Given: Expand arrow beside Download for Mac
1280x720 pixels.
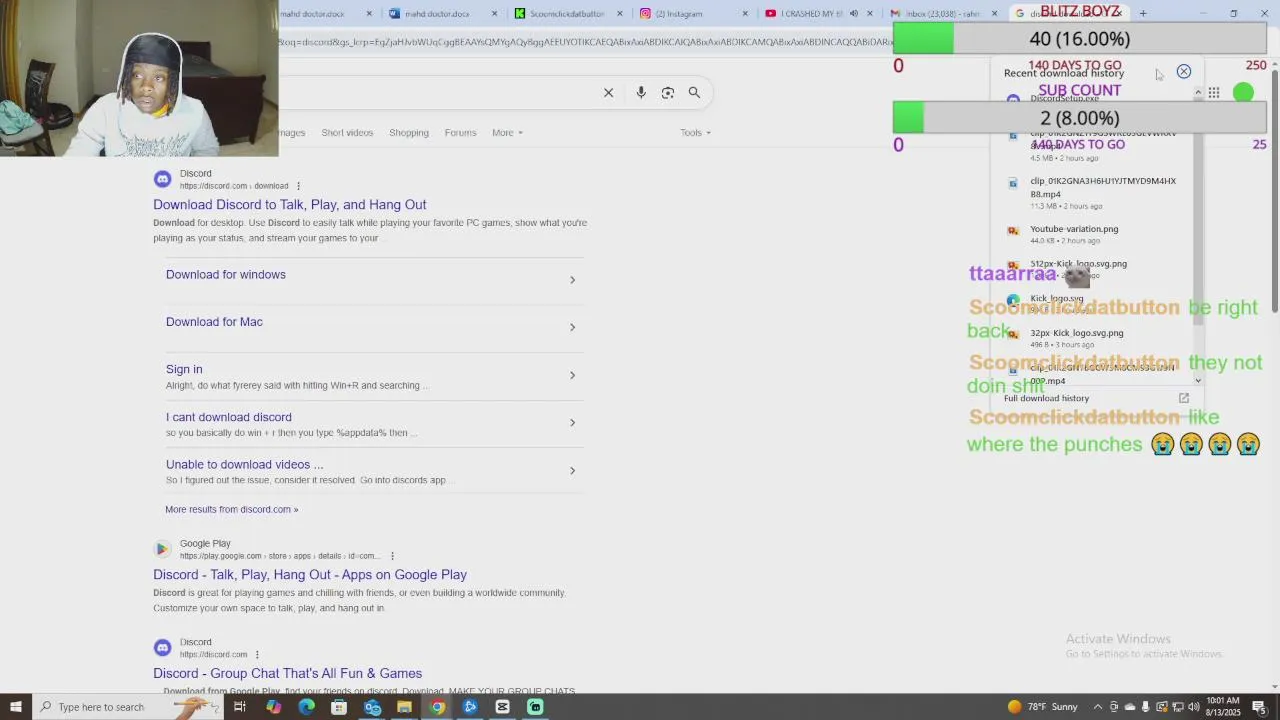Looking at the screenshot, I should coord(572,327).
